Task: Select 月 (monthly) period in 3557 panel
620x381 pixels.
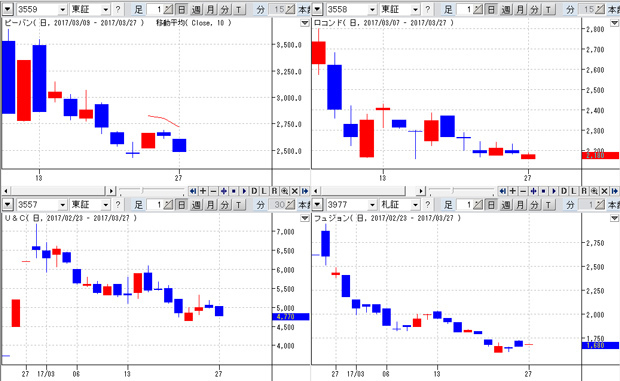Action: pyautogui.click(x=210, y=204)
